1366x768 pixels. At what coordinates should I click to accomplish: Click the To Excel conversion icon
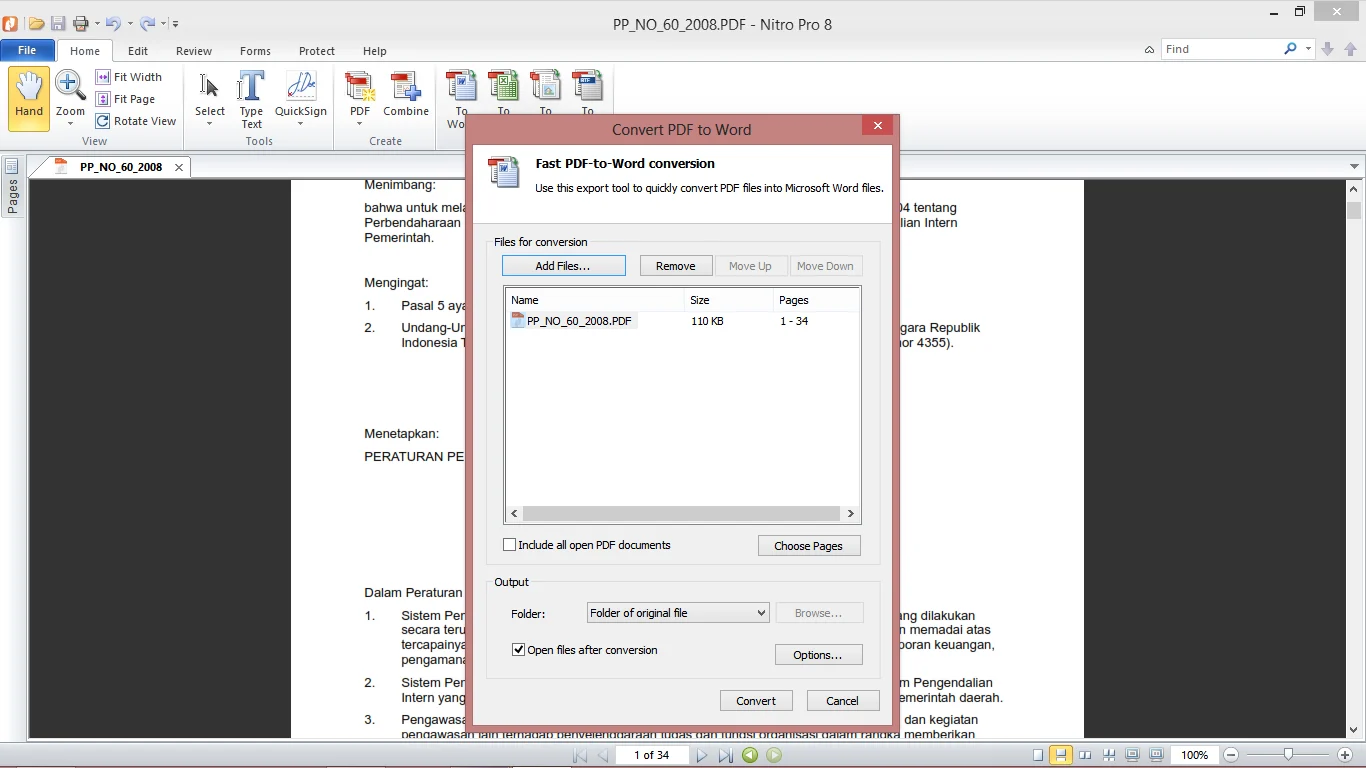[504, 86]
